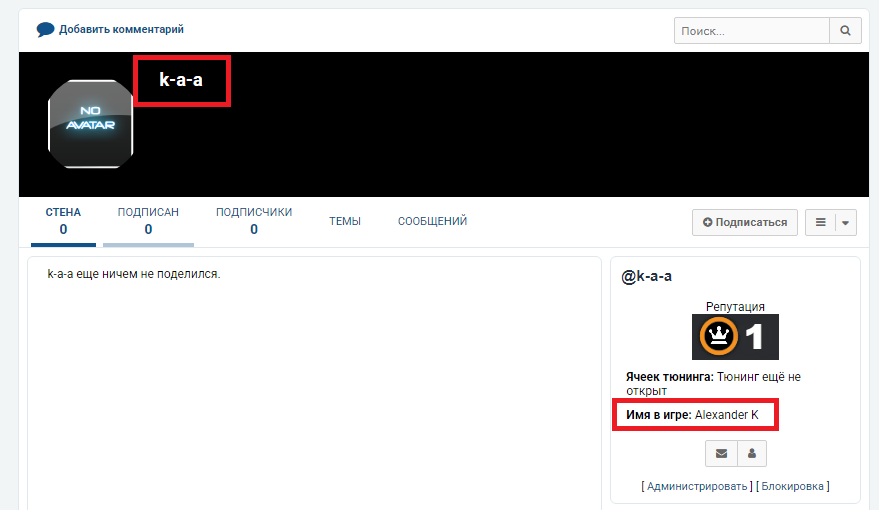Switch to the Стена tab
The width and height of the screenshot is (879, 510).
(63, 221)
